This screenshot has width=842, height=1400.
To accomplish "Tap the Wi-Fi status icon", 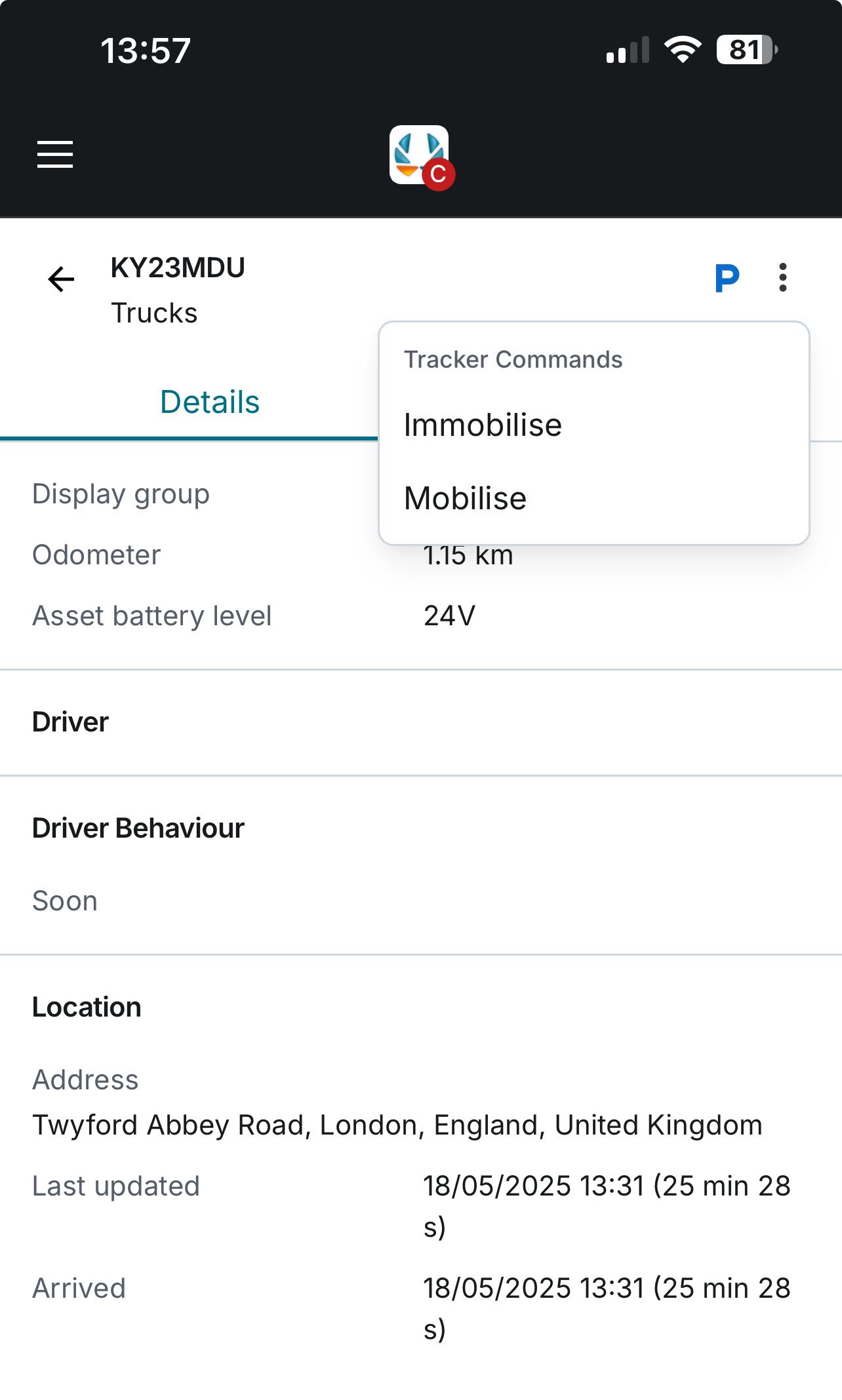I will [x=682, y=50].
